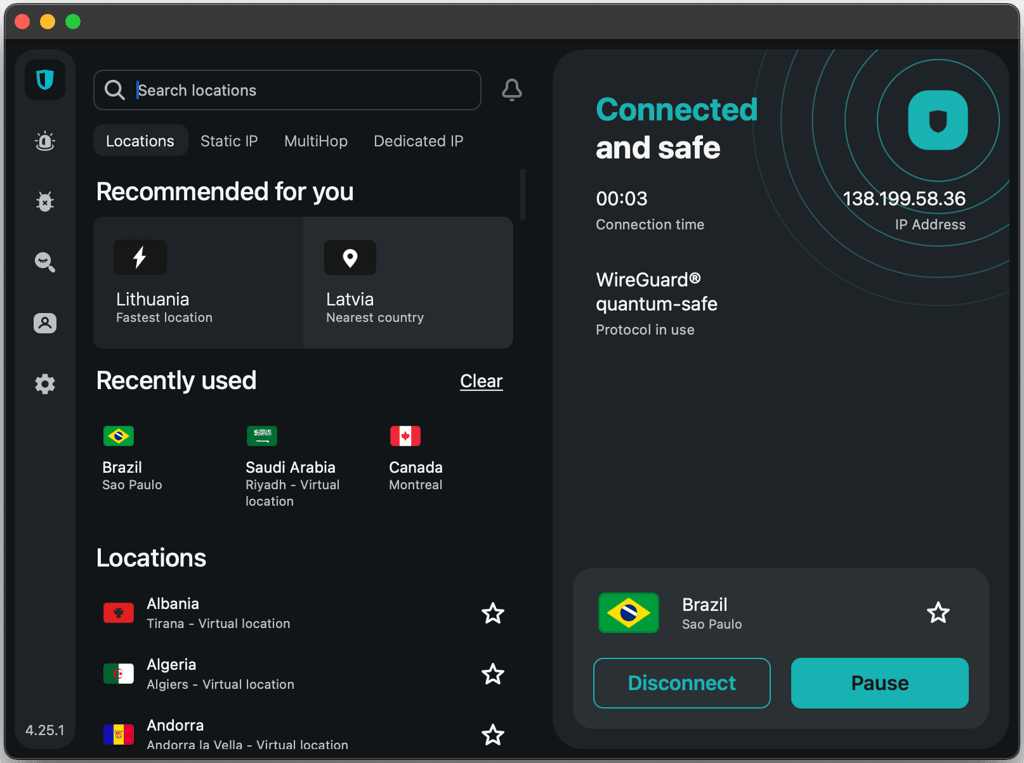Viewport: 1024px width, 763px height.
Task: Pause the VPN connection
Action: [879, 683]
